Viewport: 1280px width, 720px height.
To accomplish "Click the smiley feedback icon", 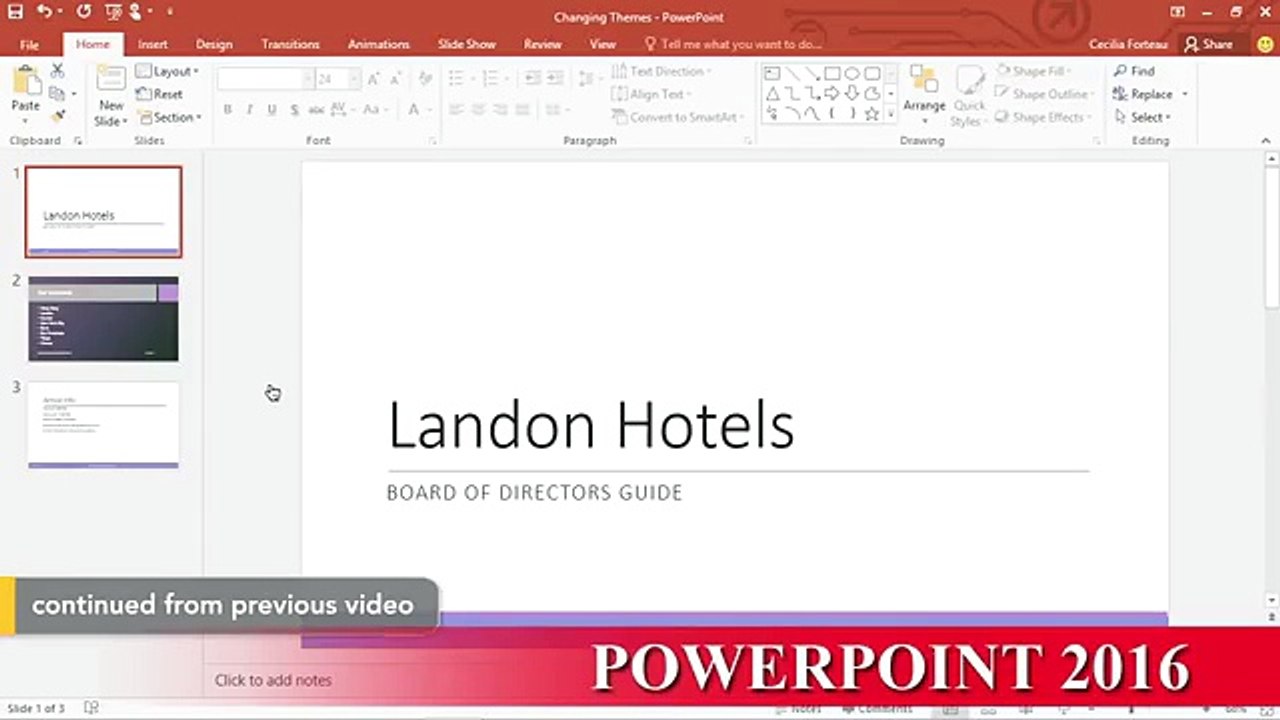I will coord(1265,44).
